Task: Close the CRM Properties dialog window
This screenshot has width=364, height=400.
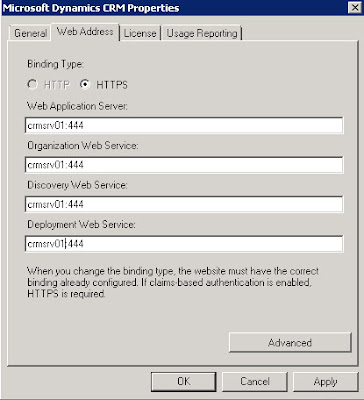Action: coord(355,8)
